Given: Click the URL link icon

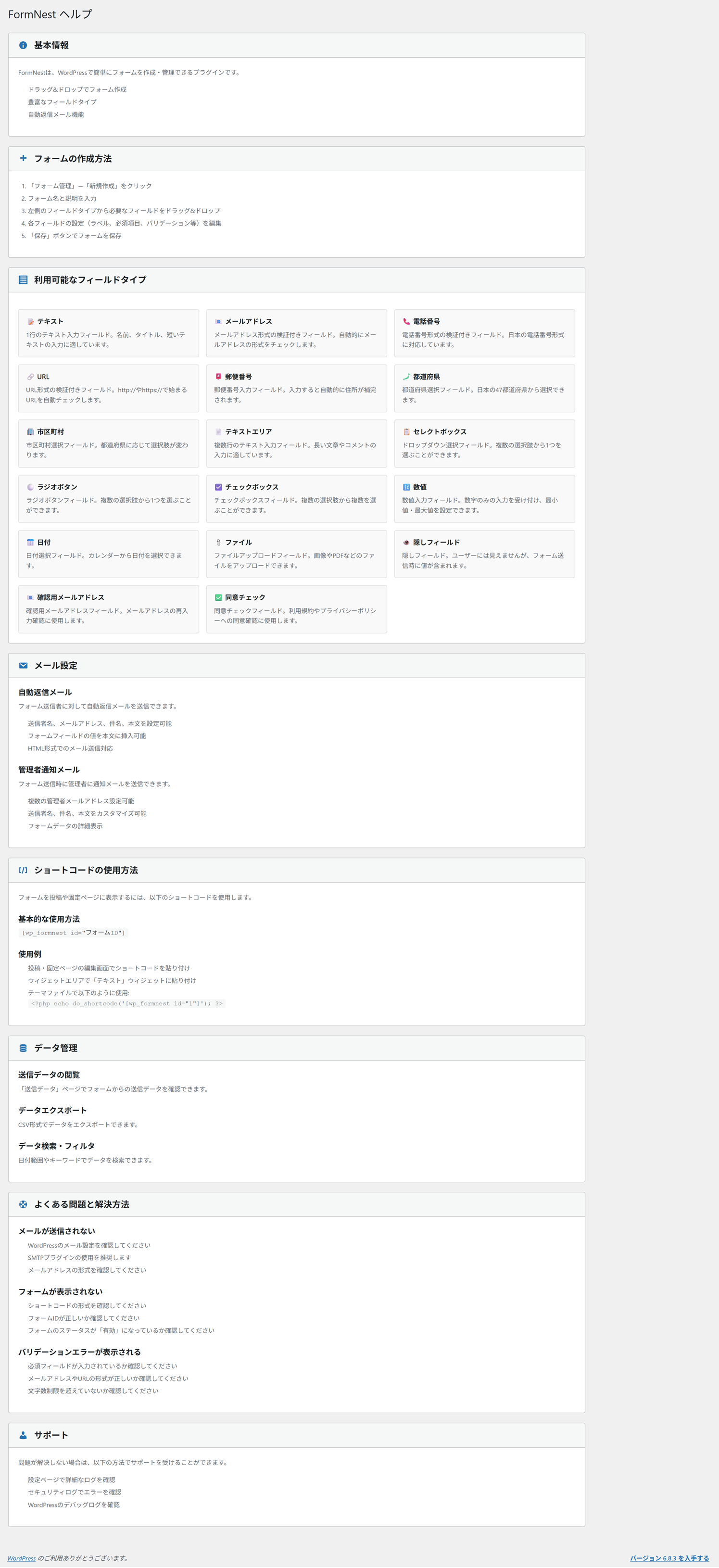Looking at the screenshot, I should [x=30, y=377].
